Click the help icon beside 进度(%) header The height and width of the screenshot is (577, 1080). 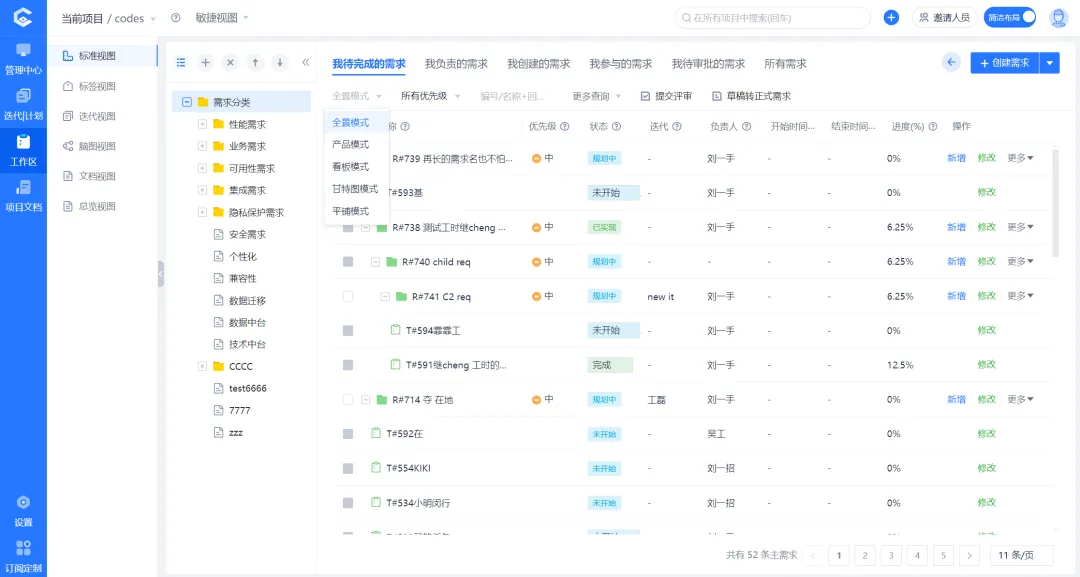[x=933, y=126]
